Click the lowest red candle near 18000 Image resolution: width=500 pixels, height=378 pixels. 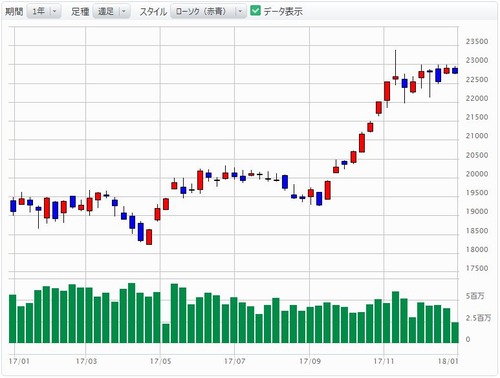tap(149, 237)
